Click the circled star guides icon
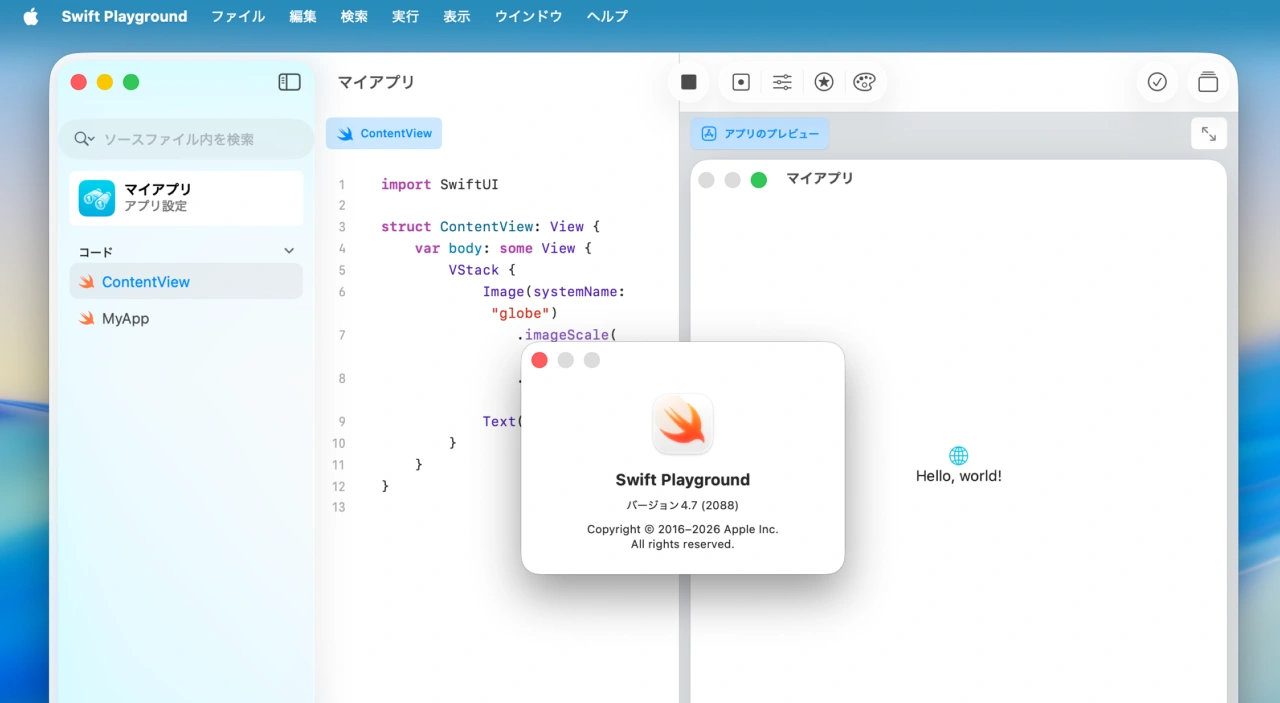 (824, 82)
